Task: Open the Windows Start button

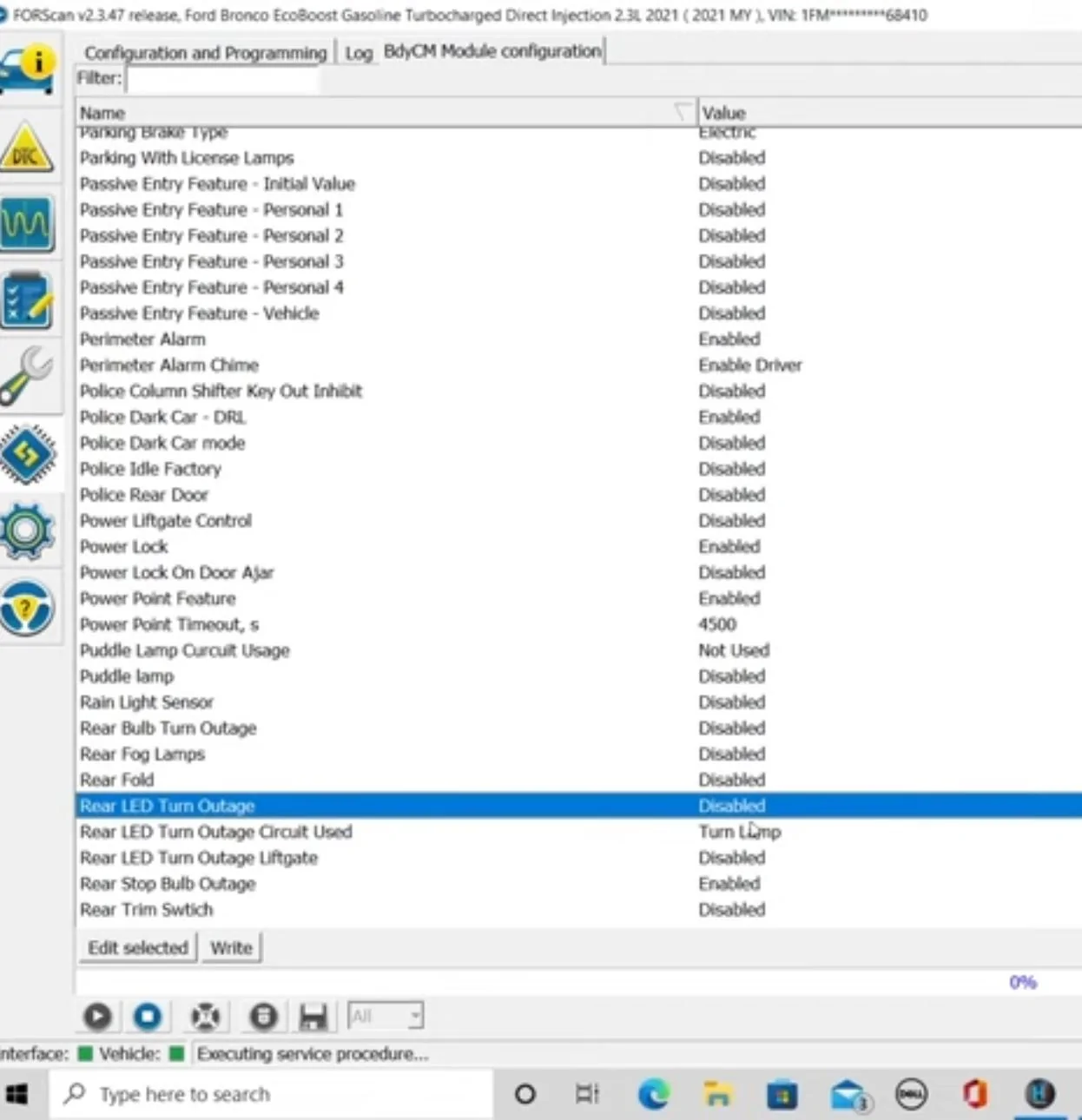Action: pos(17,1094)
